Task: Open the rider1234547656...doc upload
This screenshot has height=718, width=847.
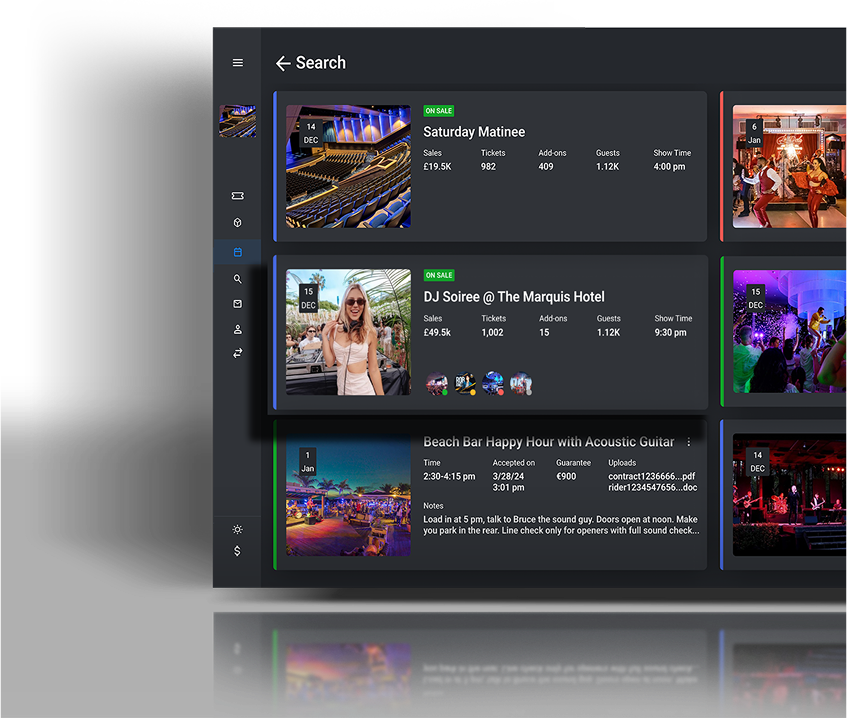Action: point(652,489)
